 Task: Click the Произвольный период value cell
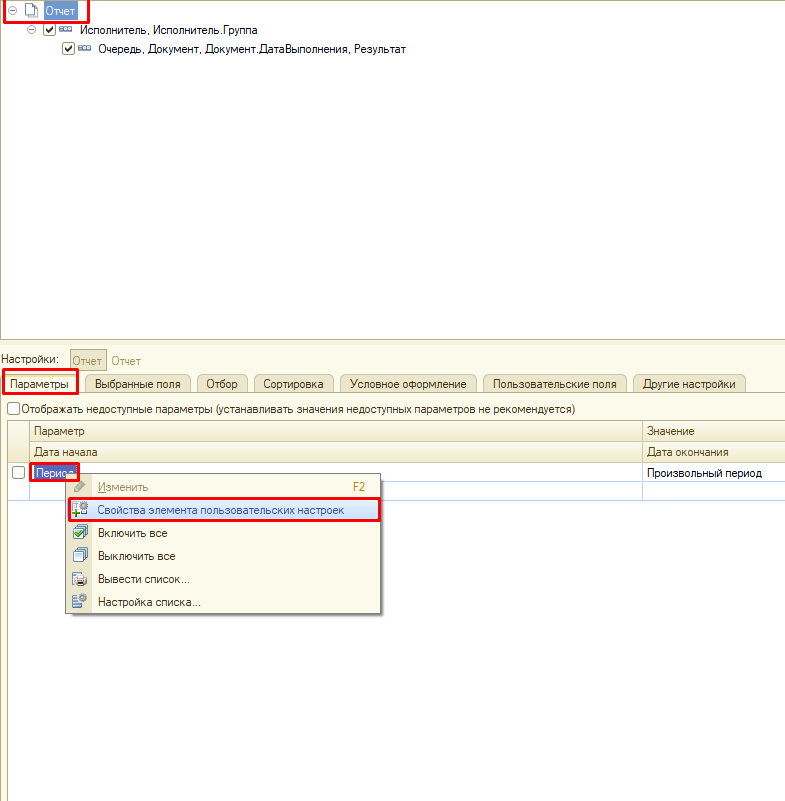pos(713,473)
